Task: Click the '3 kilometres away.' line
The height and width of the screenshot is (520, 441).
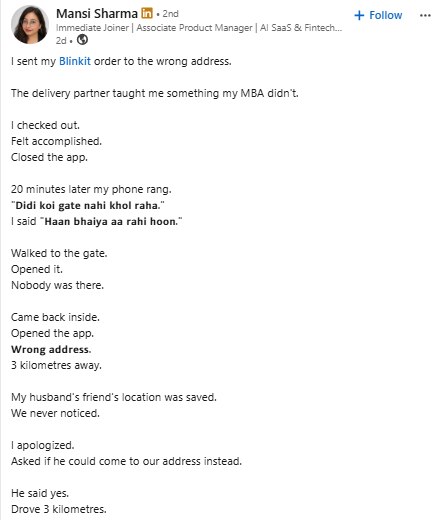Action: (x=56, y=365)
